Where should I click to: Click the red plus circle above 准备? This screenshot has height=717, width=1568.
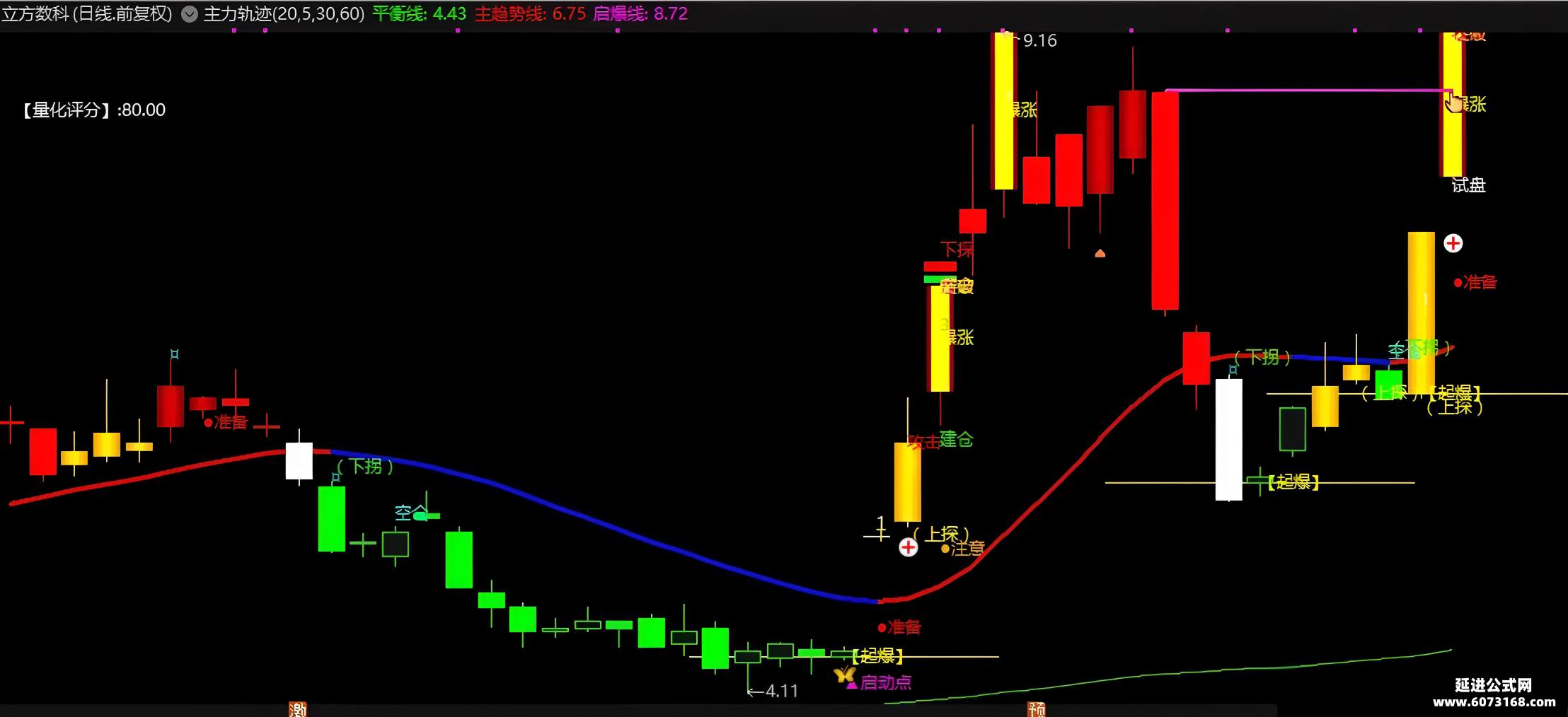[x=1453, y=243]
